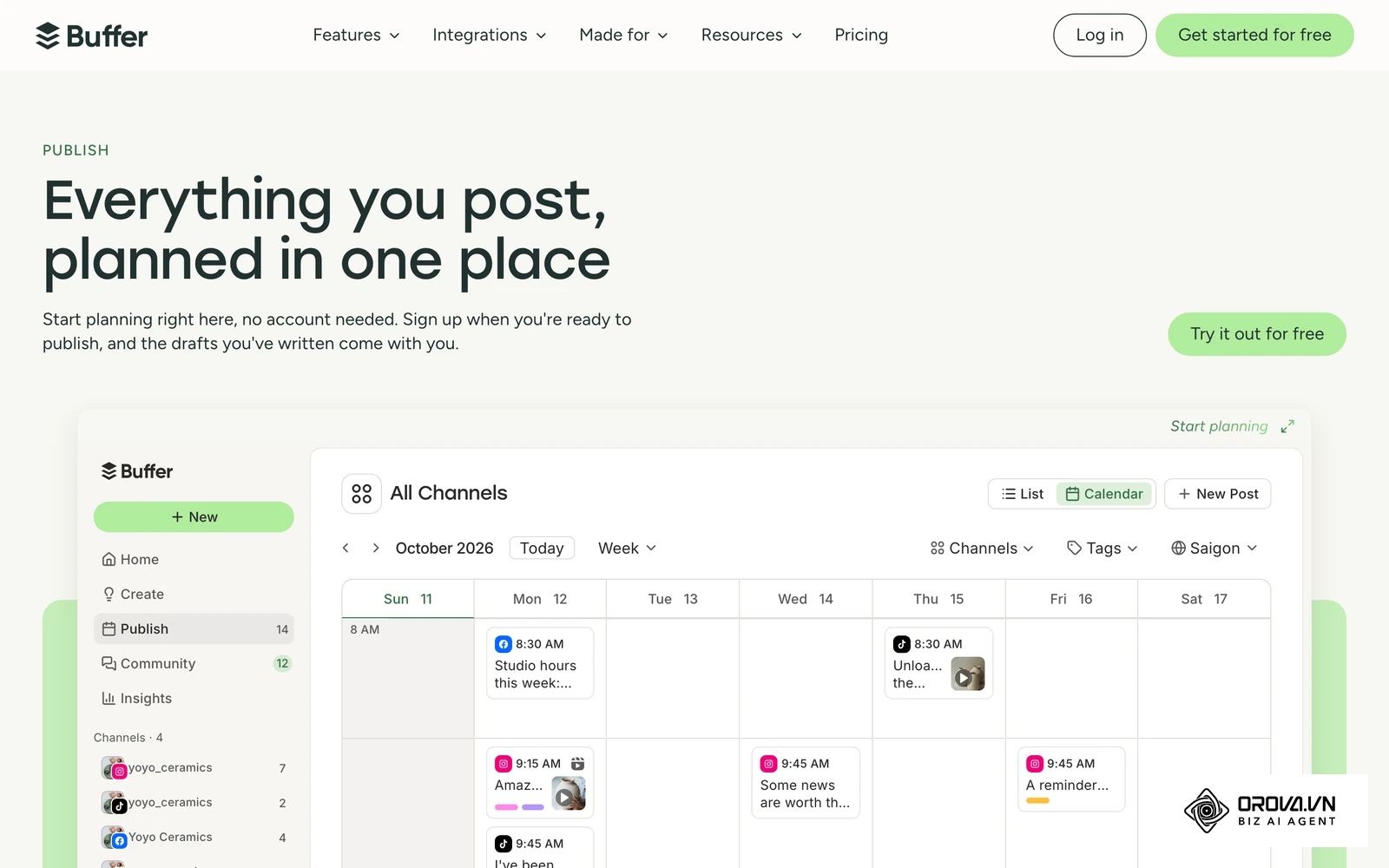1389x868 pixels.
Task: Click the TikTok icon on Monday 9:45 AM post
Action: tap(503, 844)
